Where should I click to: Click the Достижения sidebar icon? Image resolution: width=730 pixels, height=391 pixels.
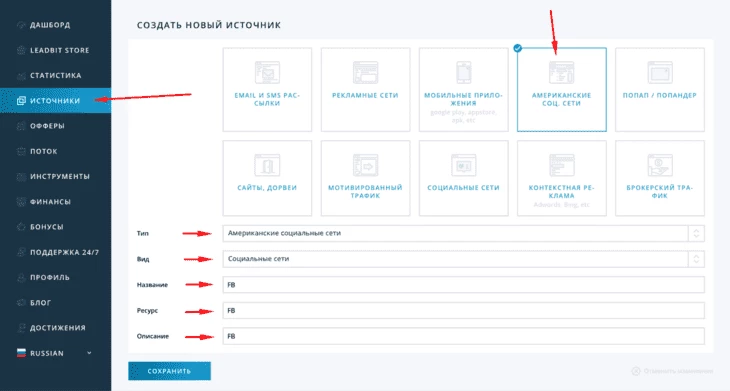pos(21,328)
